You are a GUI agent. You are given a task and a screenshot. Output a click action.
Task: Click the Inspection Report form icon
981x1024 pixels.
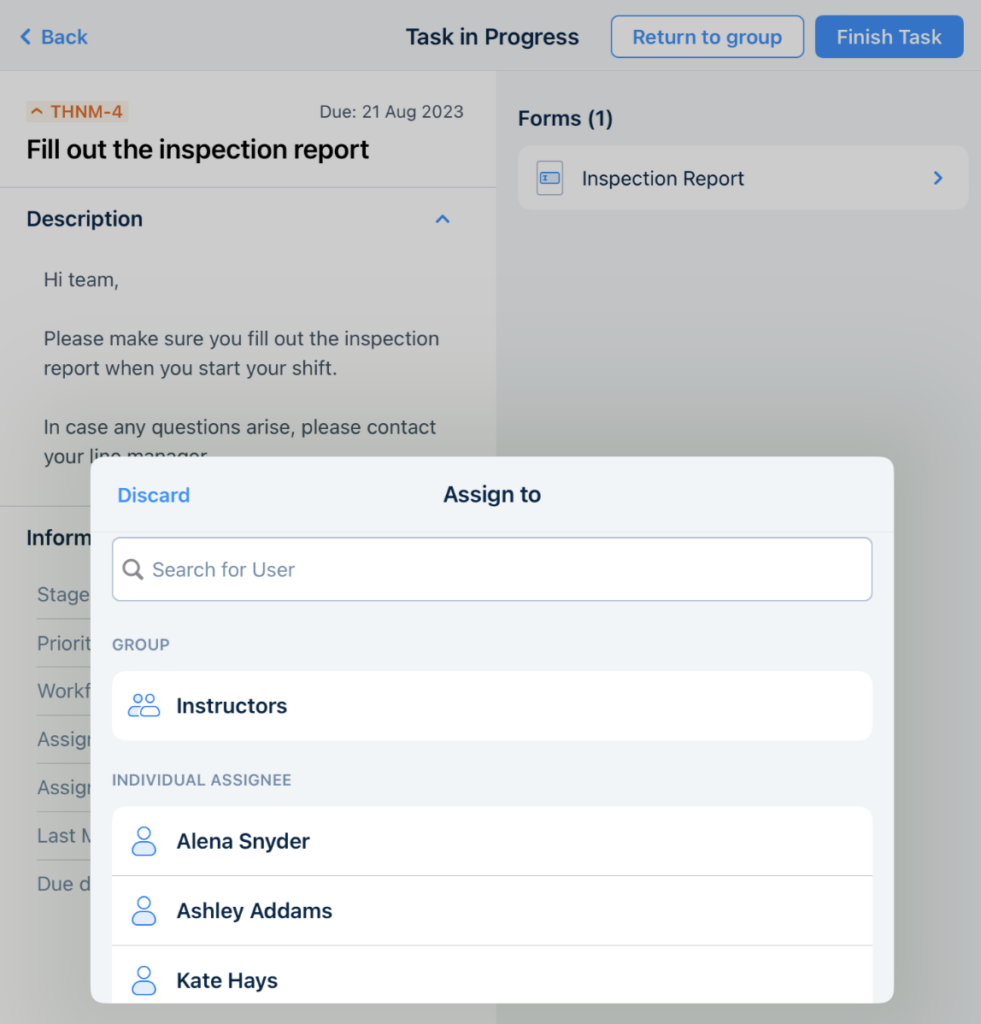[550, 178]
